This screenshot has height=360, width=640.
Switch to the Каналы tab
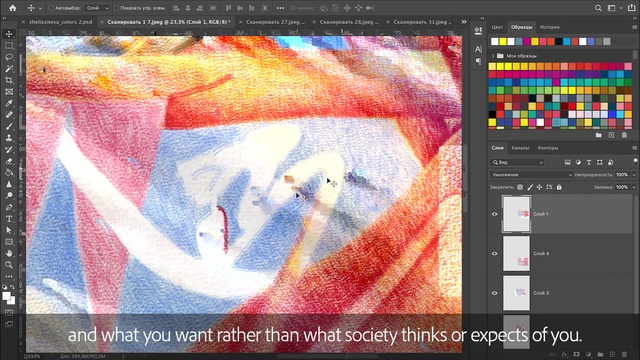(x=520, y=148)
